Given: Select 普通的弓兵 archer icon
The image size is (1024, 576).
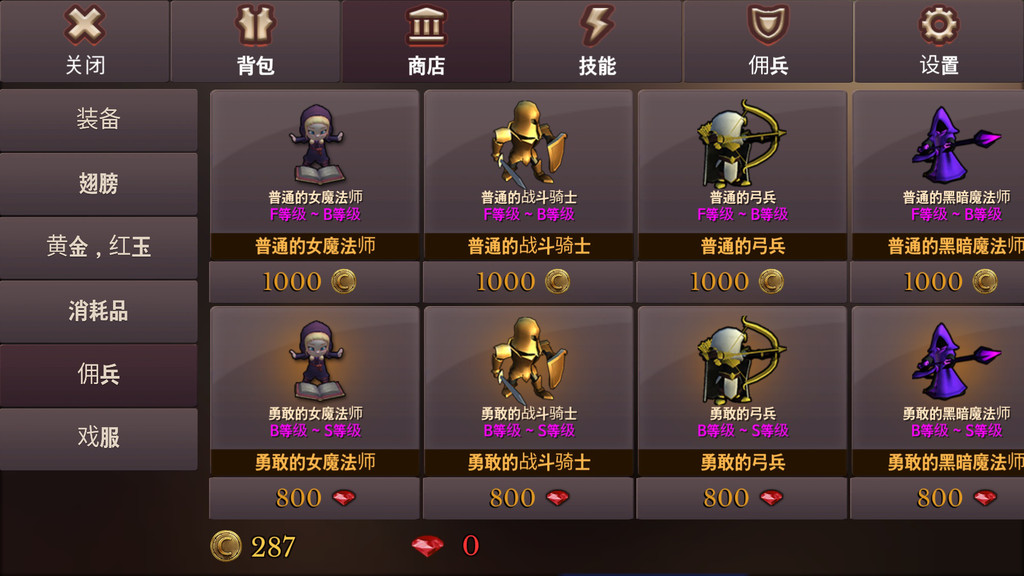Looking at the screenshot, I should (742, 144).
